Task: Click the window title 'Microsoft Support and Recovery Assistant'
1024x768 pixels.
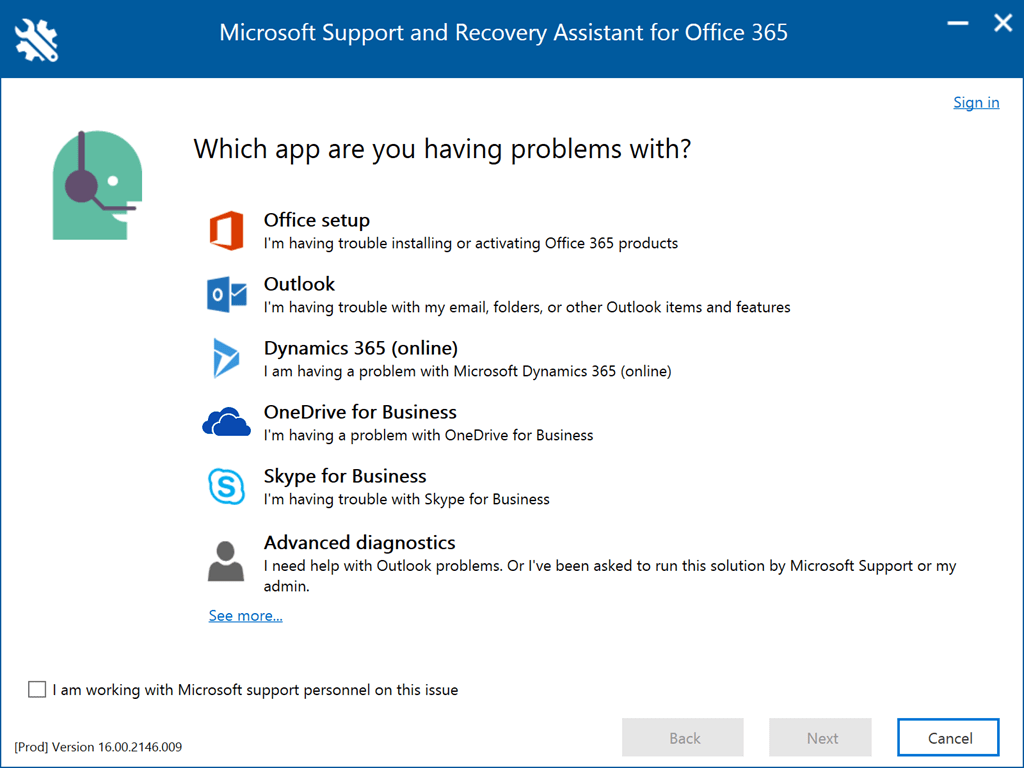Action: point(504,33)
